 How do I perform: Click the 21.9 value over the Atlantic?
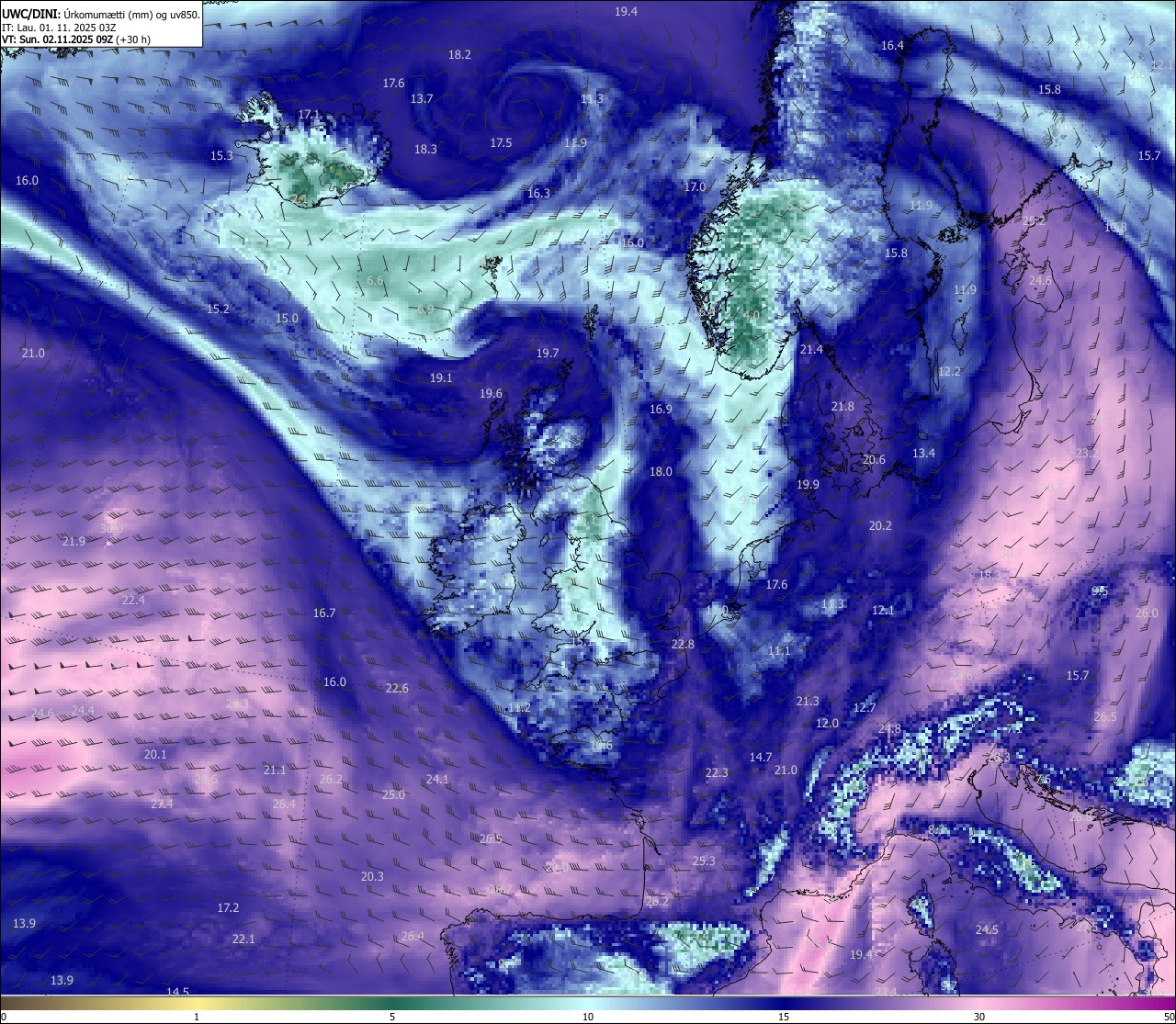73,541
